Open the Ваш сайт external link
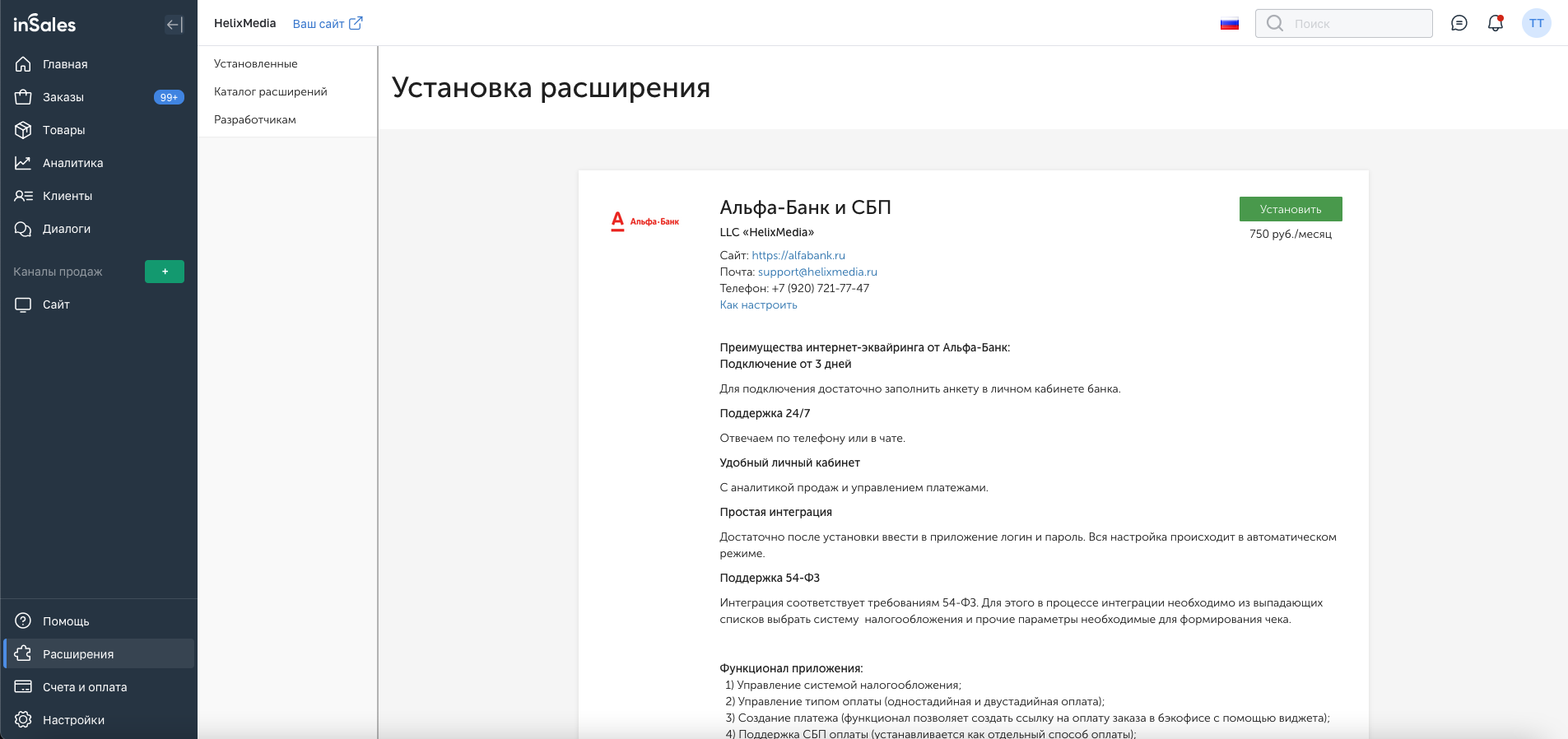 coord(328,24)
